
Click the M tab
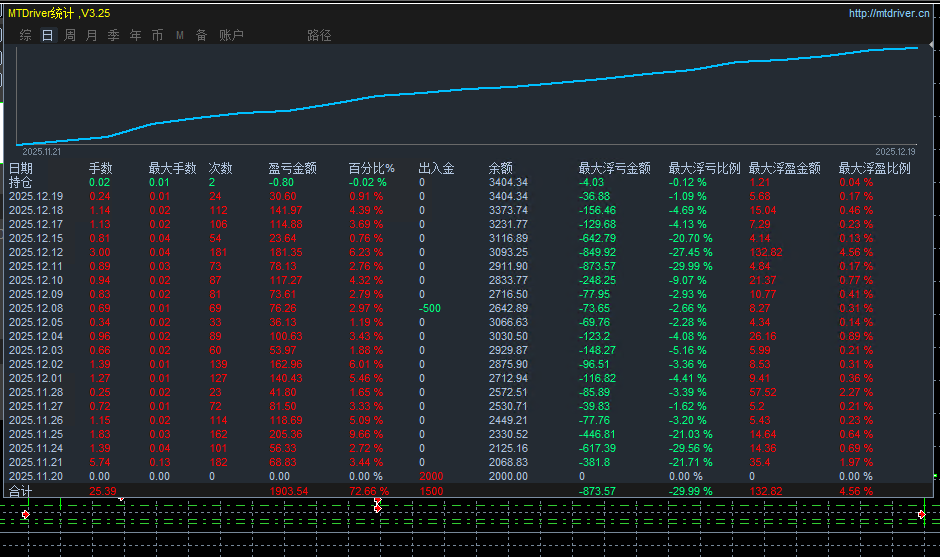coord(180,35)
